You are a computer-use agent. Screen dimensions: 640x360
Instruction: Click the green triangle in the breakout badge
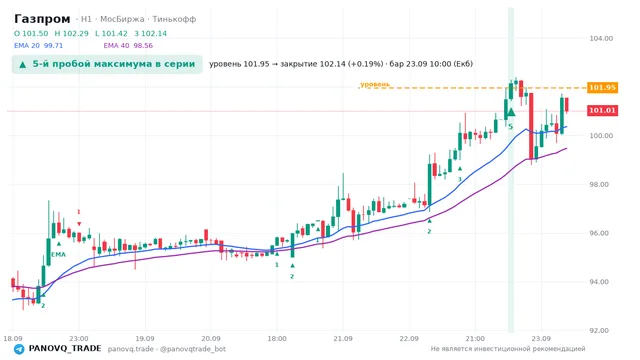coord(23,64)
